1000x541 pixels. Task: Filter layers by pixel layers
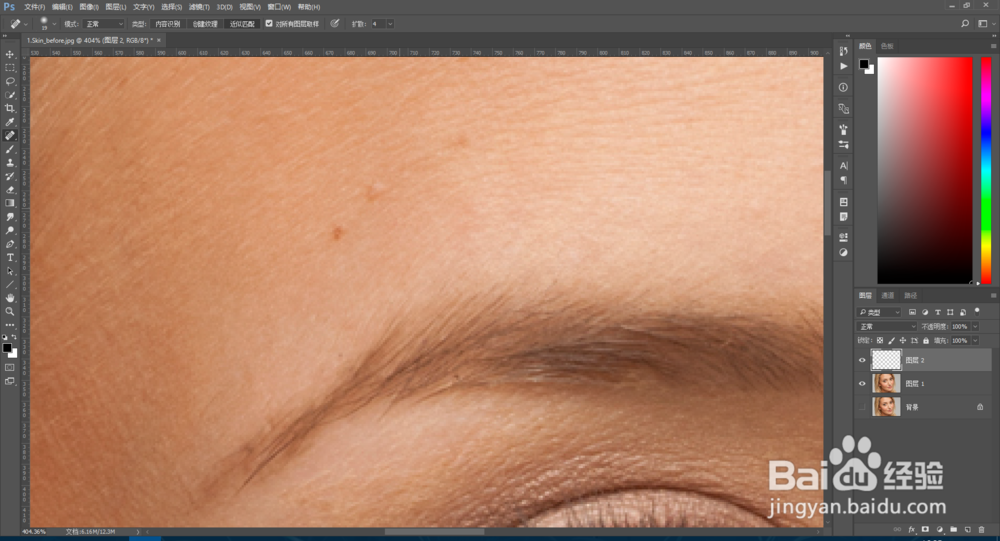[913, 312]
